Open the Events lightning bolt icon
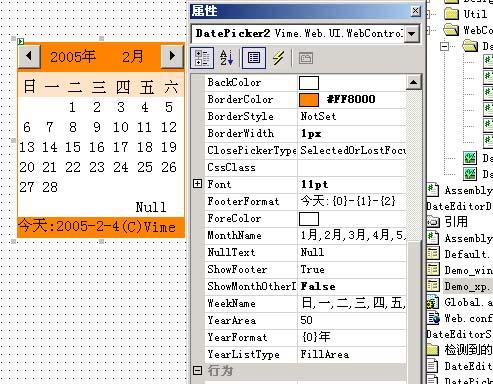This screenshot has width=493, height=384. click(x=278, y=58)
